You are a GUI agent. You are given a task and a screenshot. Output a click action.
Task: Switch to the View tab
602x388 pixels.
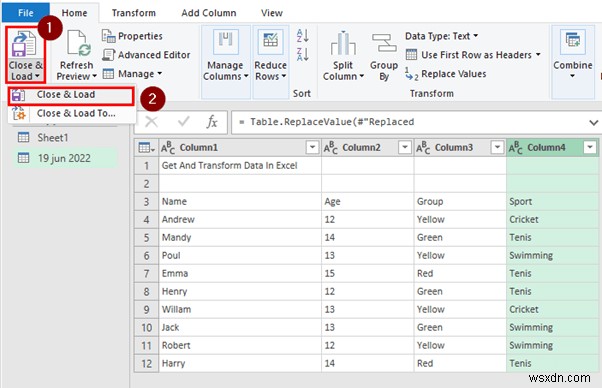click(272, 13)
